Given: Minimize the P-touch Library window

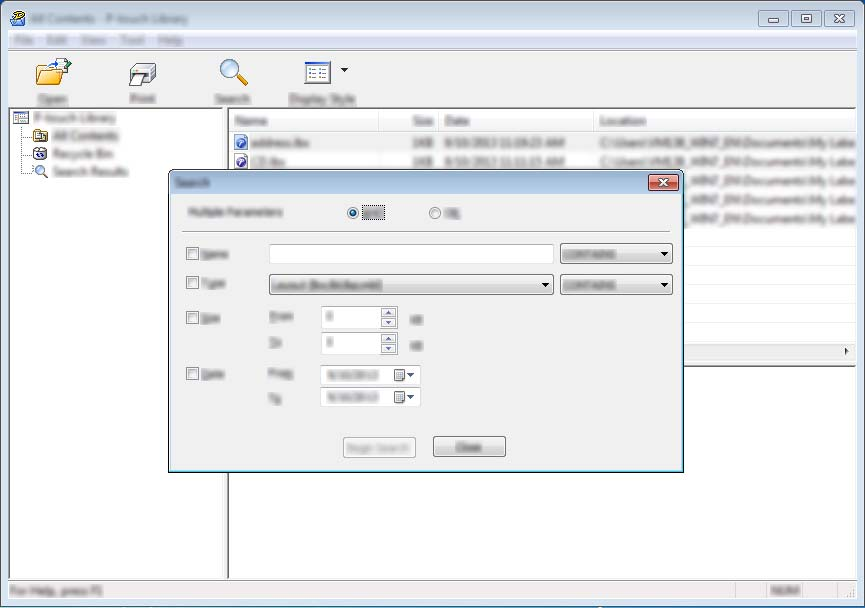Looking at the screenshot, I should 773,19.
